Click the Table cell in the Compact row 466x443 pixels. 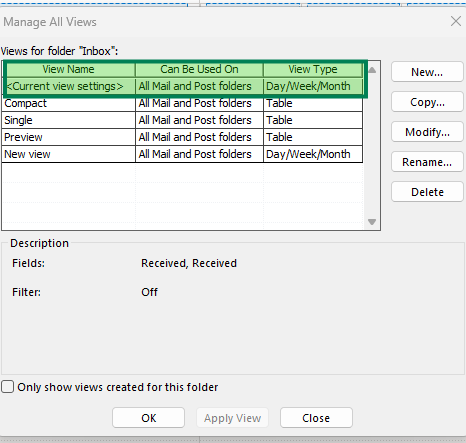tap(313, 103)
